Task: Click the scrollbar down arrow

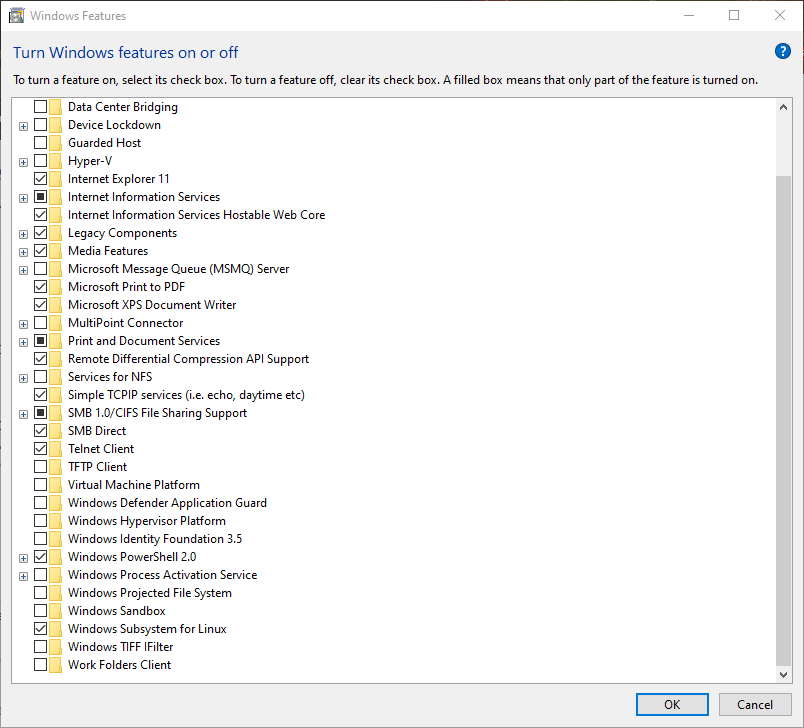Action: 783,675
